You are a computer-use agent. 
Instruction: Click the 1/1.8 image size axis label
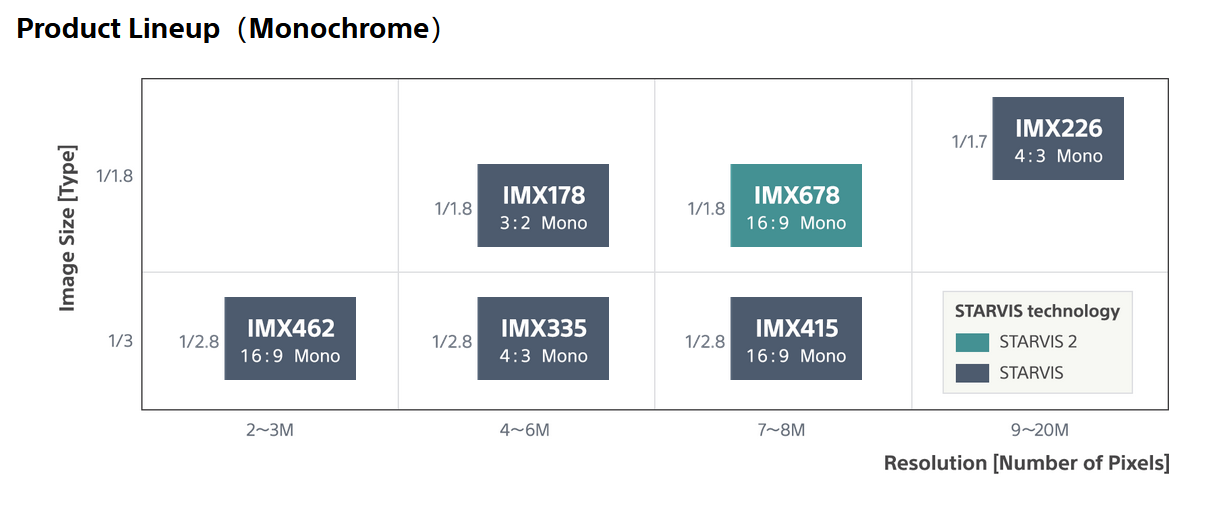point(114,176)
